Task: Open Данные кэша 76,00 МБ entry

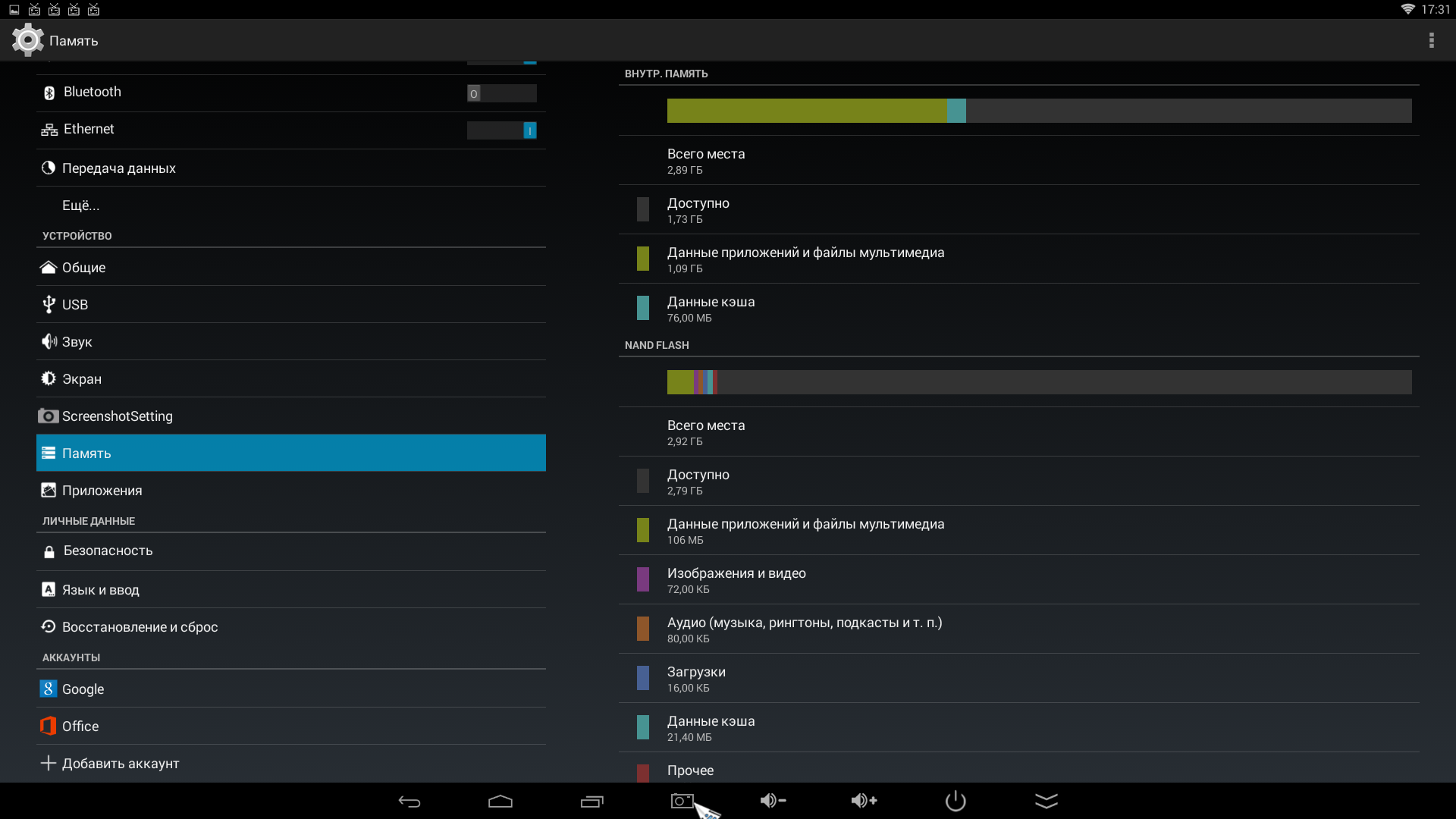Action: [711, 309]
